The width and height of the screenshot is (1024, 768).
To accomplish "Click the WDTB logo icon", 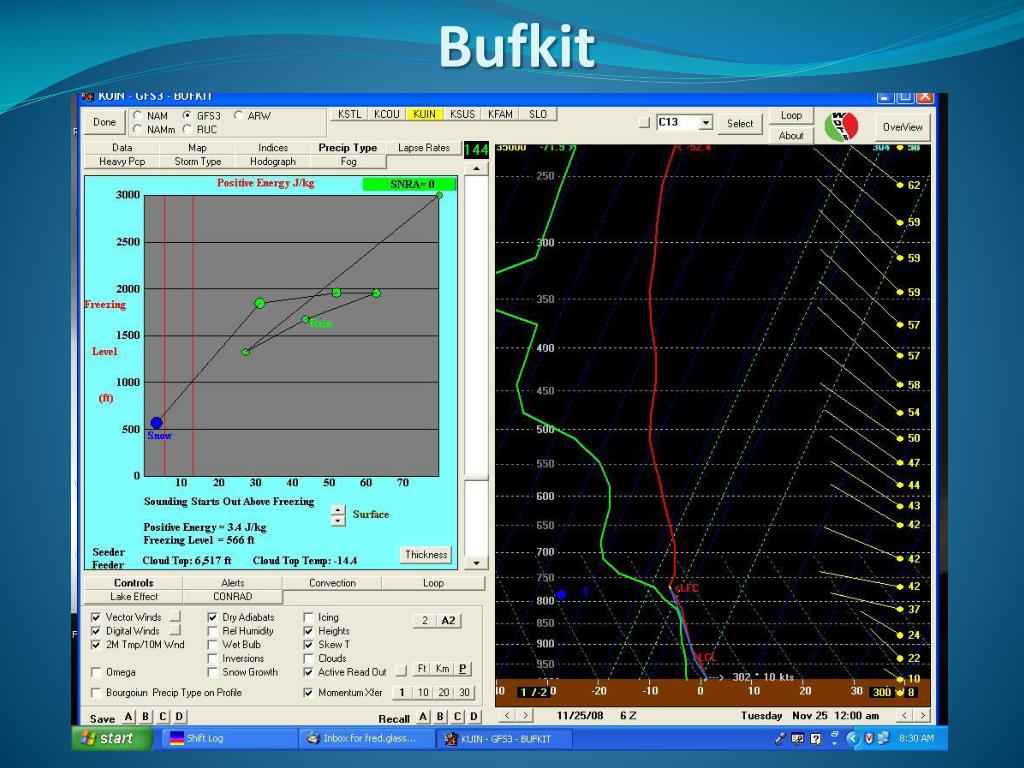I will (841, 127).
